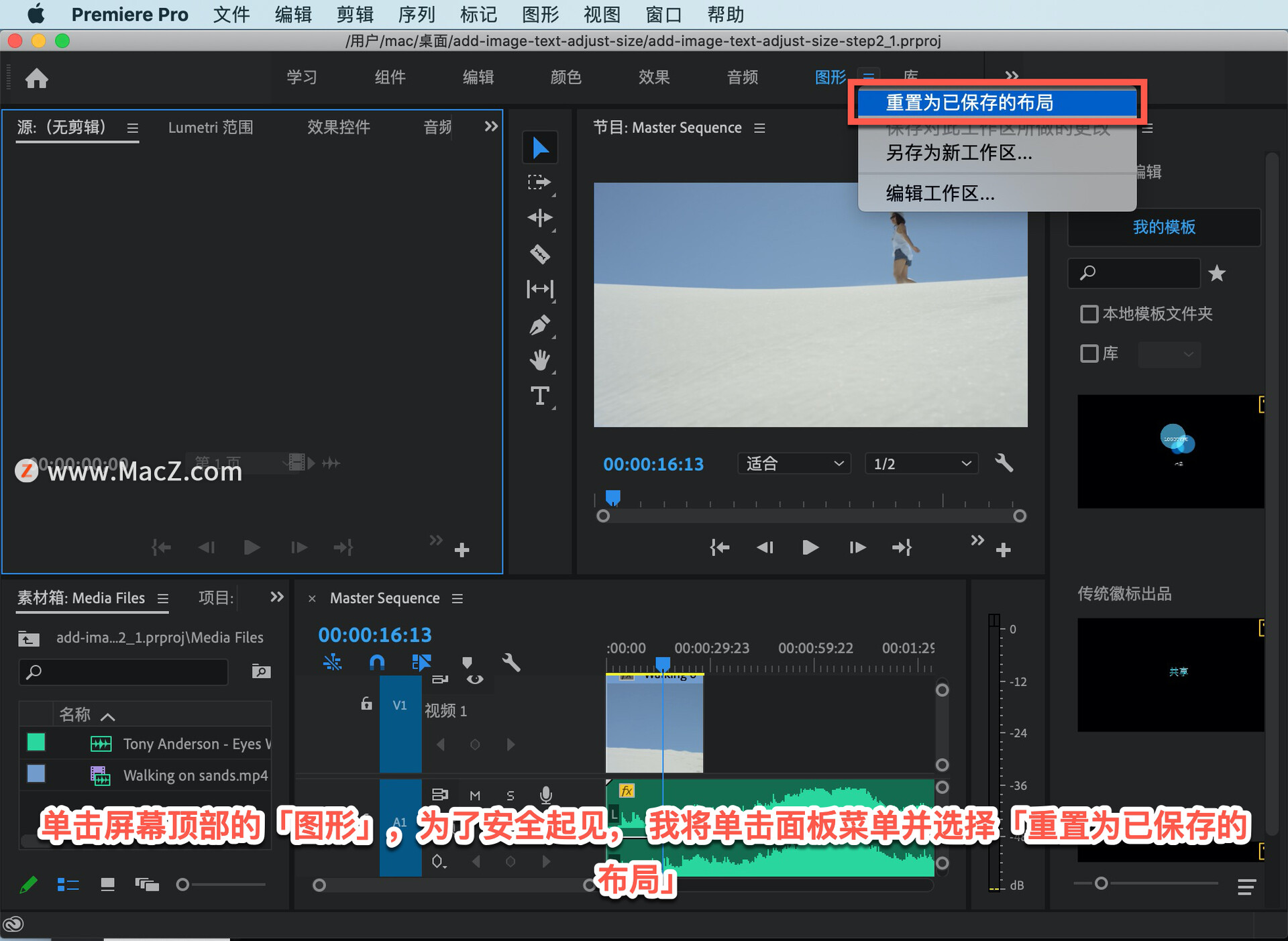Image resolution: width=1288 pixels, height=941 pixels.
Task: Choose 重置为已保存的布局 menu item
Action: (997, 103)
